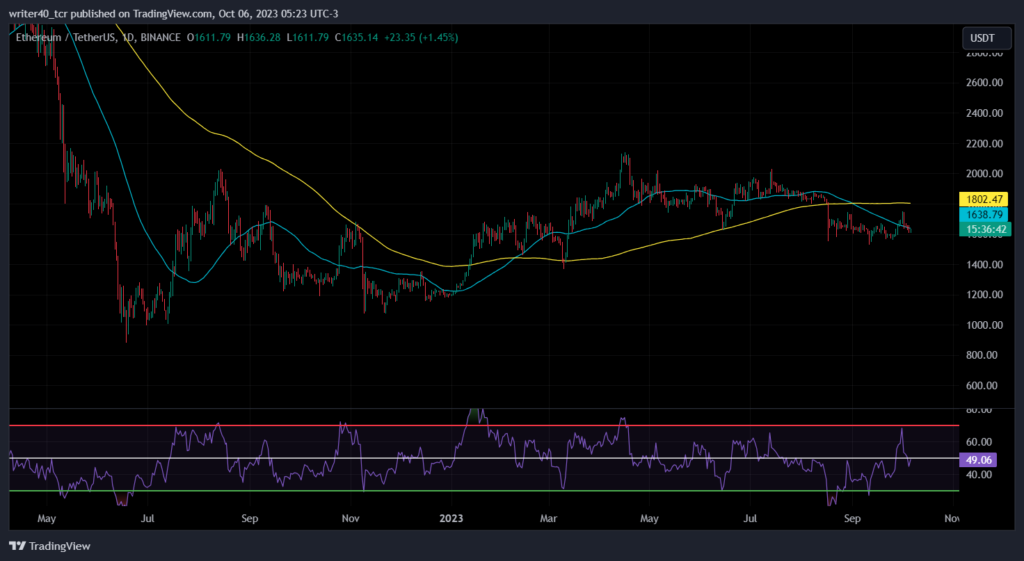Click the 2023 label on time axis
Screen dimensions: 1024x561
click(x=451, y=519)
